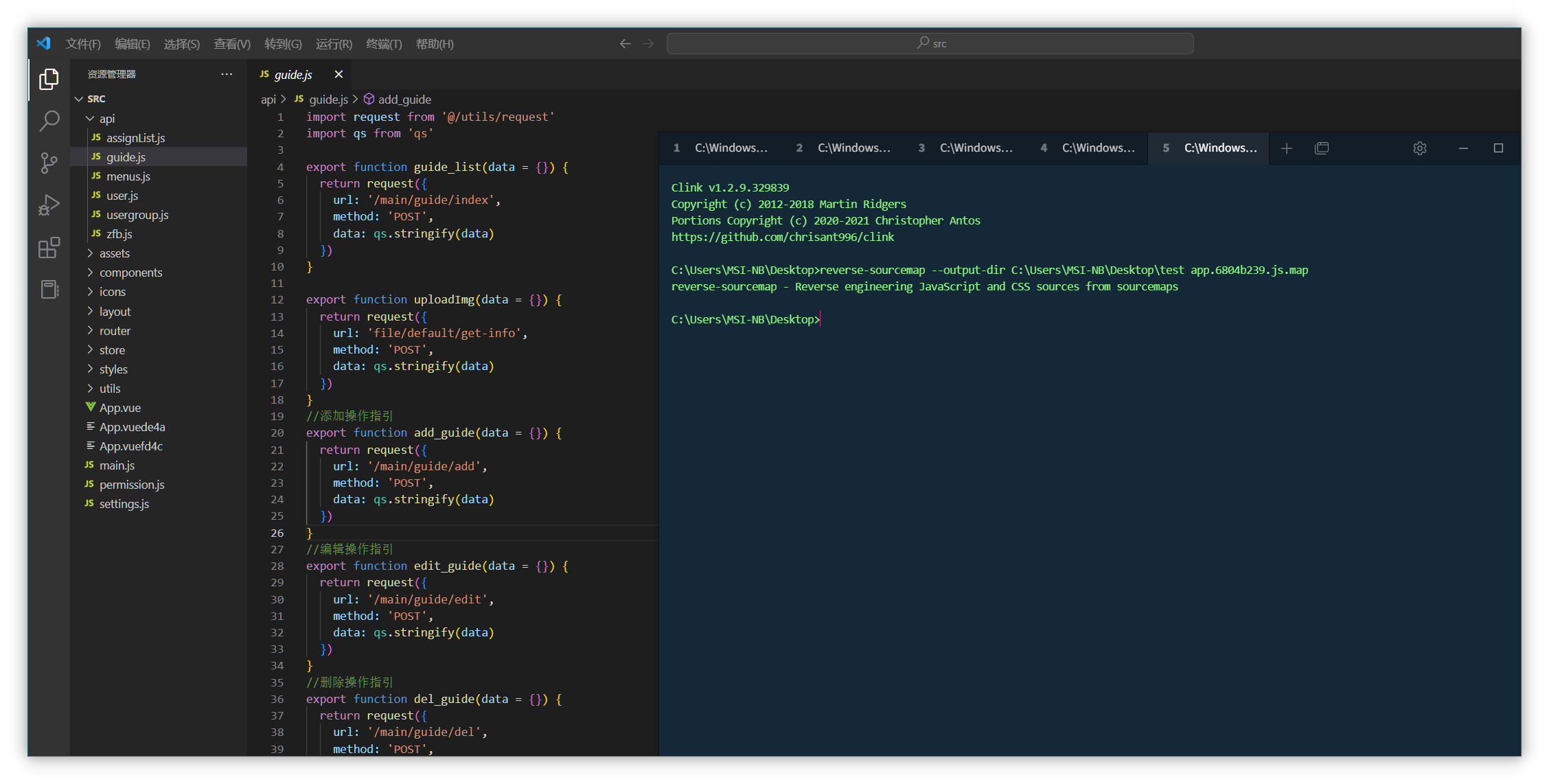Open the Explorer view in activity bar
The width and height of the screenshot is (1549, 784).
(49, 80)
